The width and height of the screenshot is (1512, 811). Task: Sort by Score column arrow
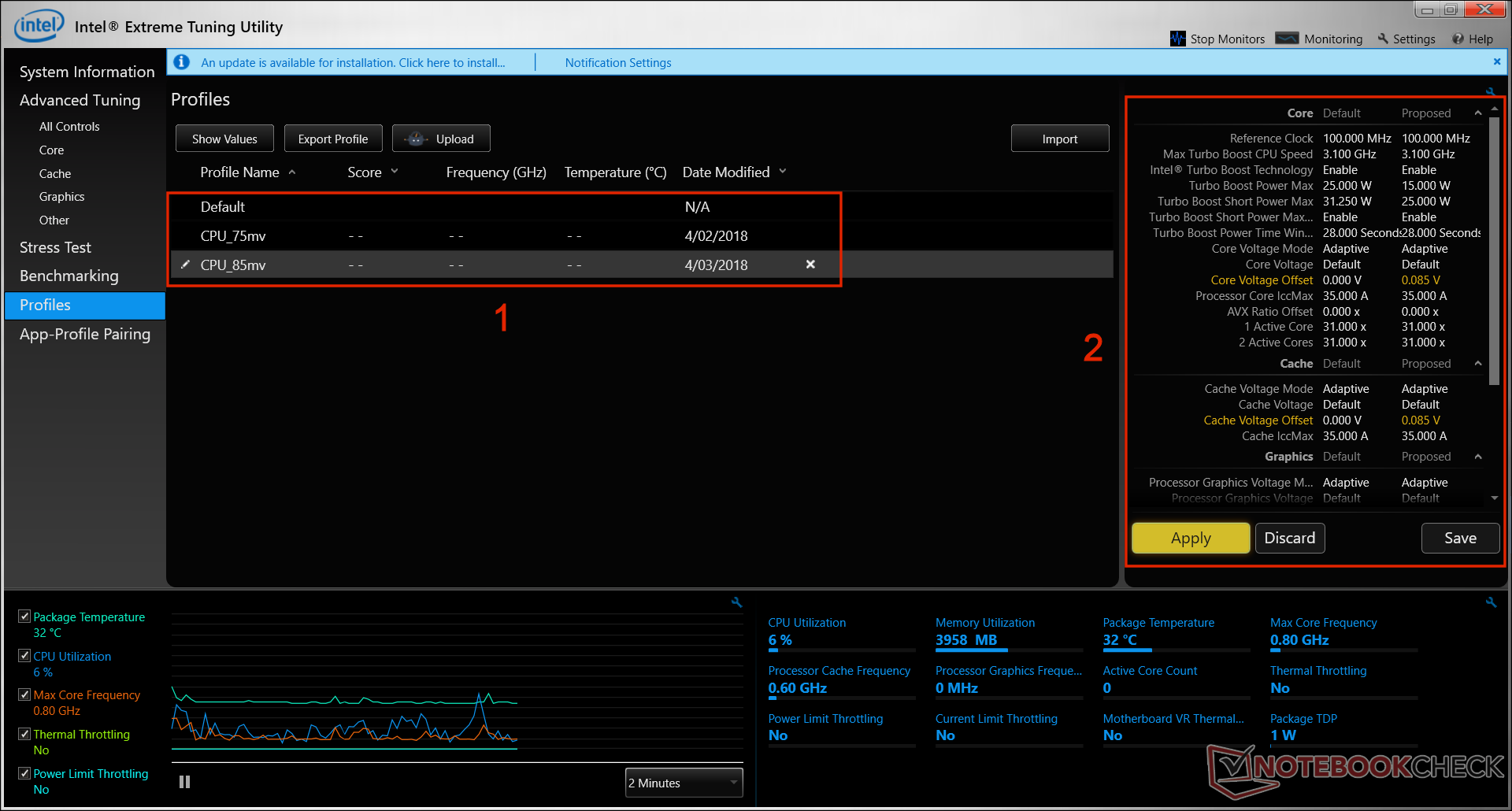[395, 172]
